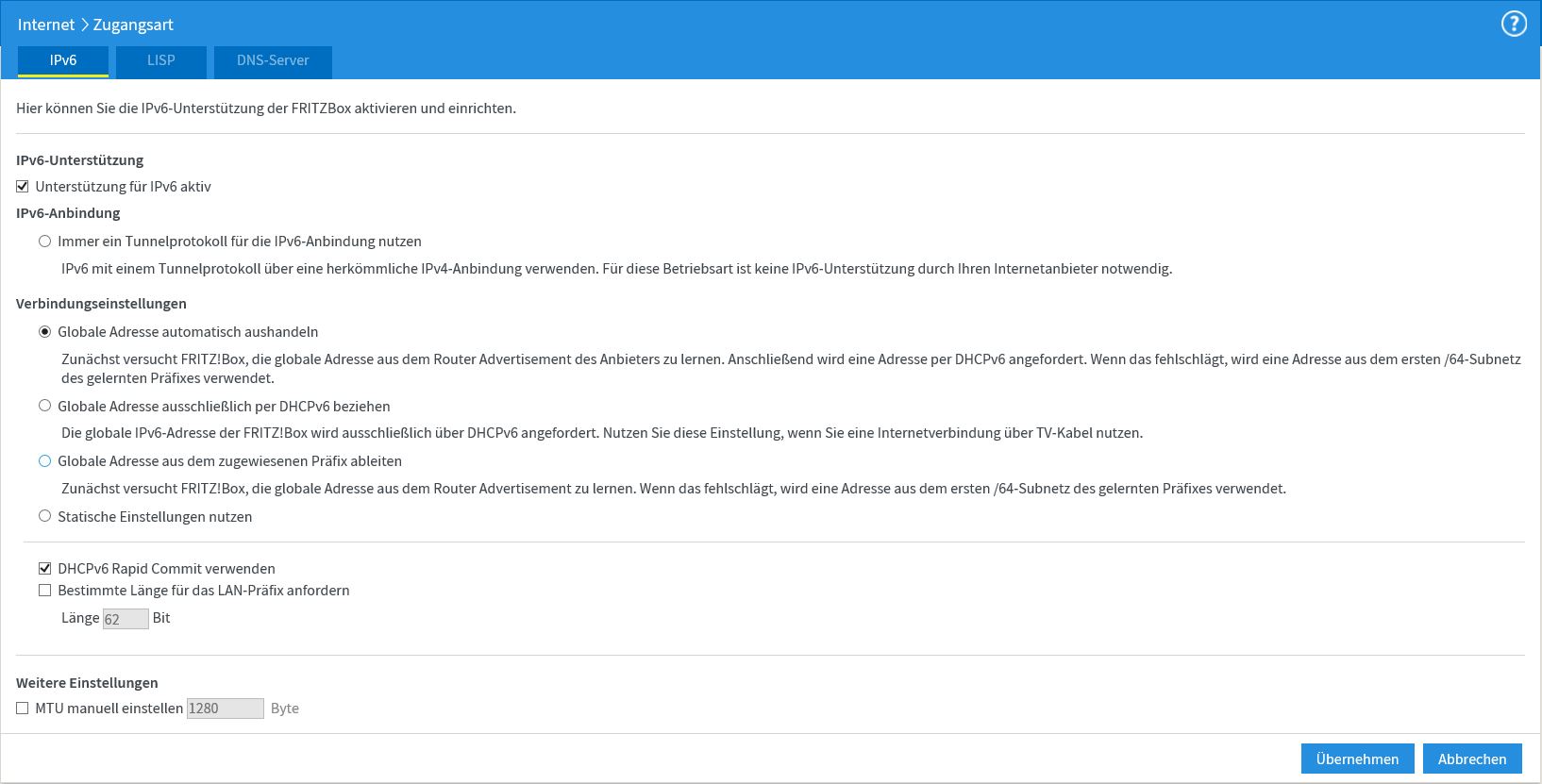The height and width of the screenshot is (784, 1542).
Task: Click the Länge bit input field
Action: click(125, 619)
